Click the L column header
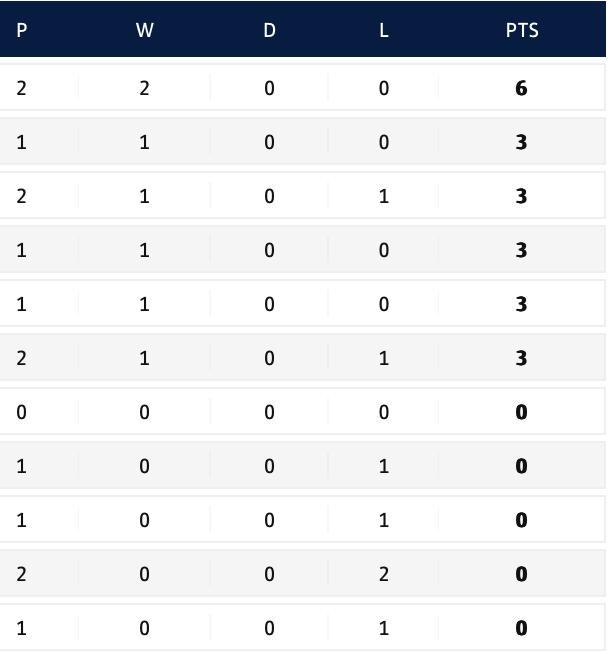Screen dimensions: 611x652 coord(383,30)
